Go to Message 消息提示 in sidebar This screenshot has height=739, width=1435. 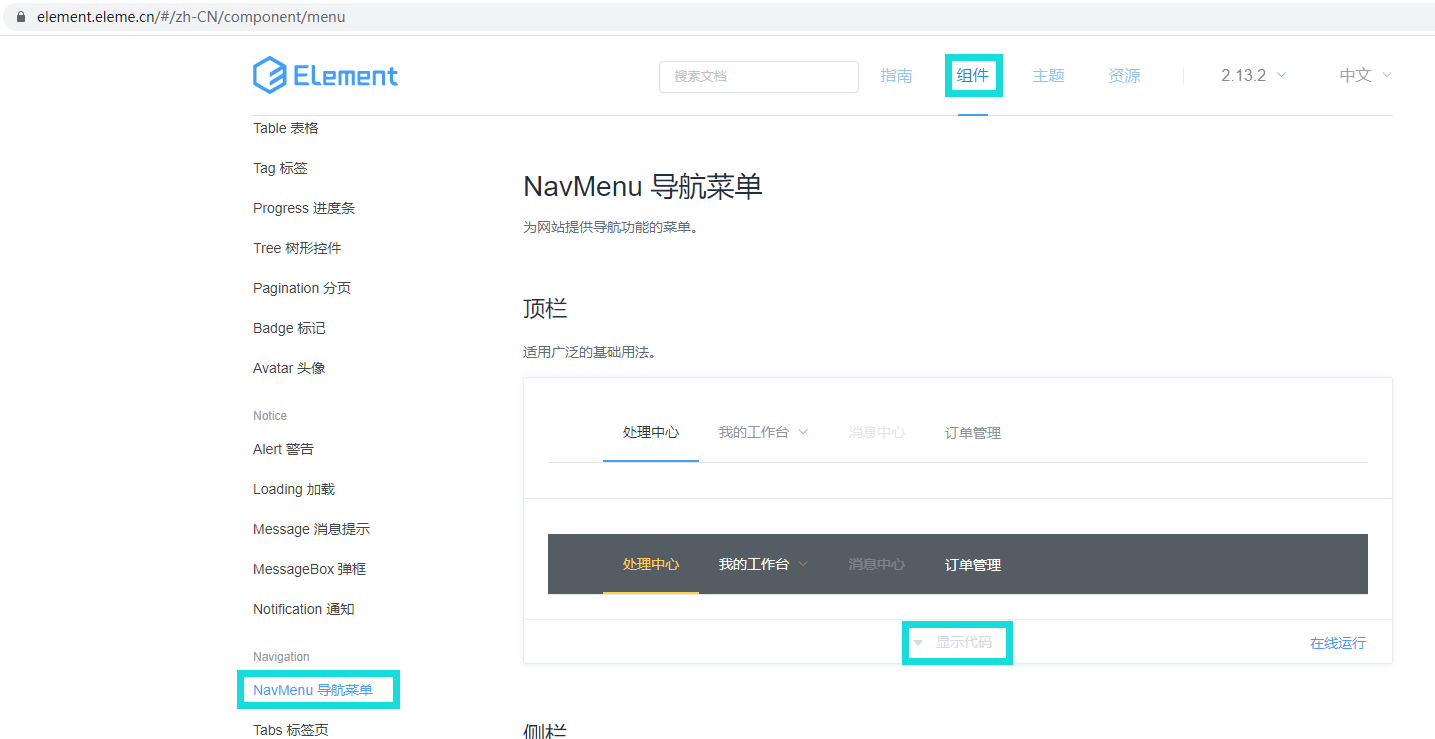point(311,529)
